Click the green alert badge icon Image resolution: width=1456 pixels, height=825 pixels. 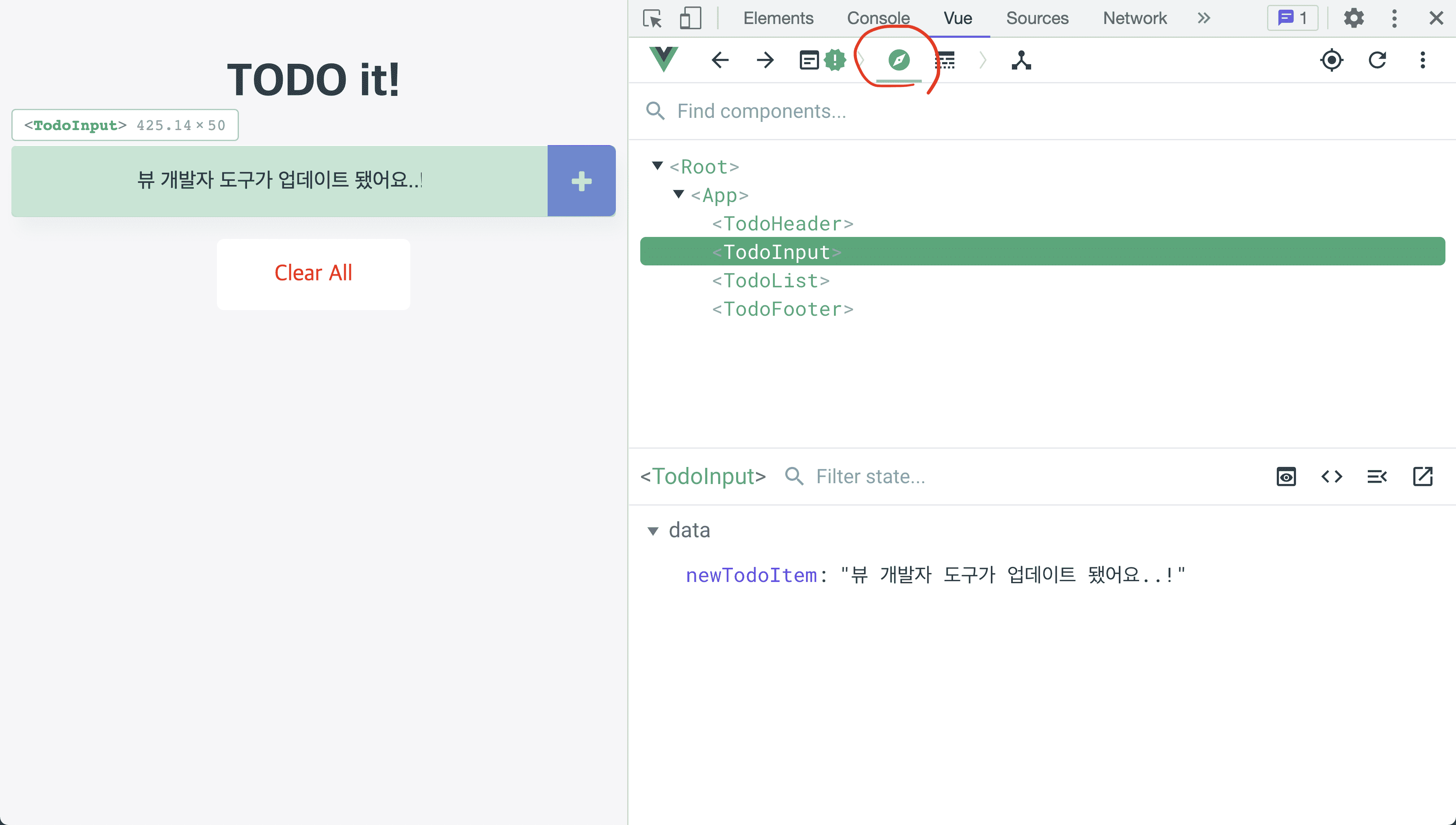pyautogui.click(x=835, y=59)
